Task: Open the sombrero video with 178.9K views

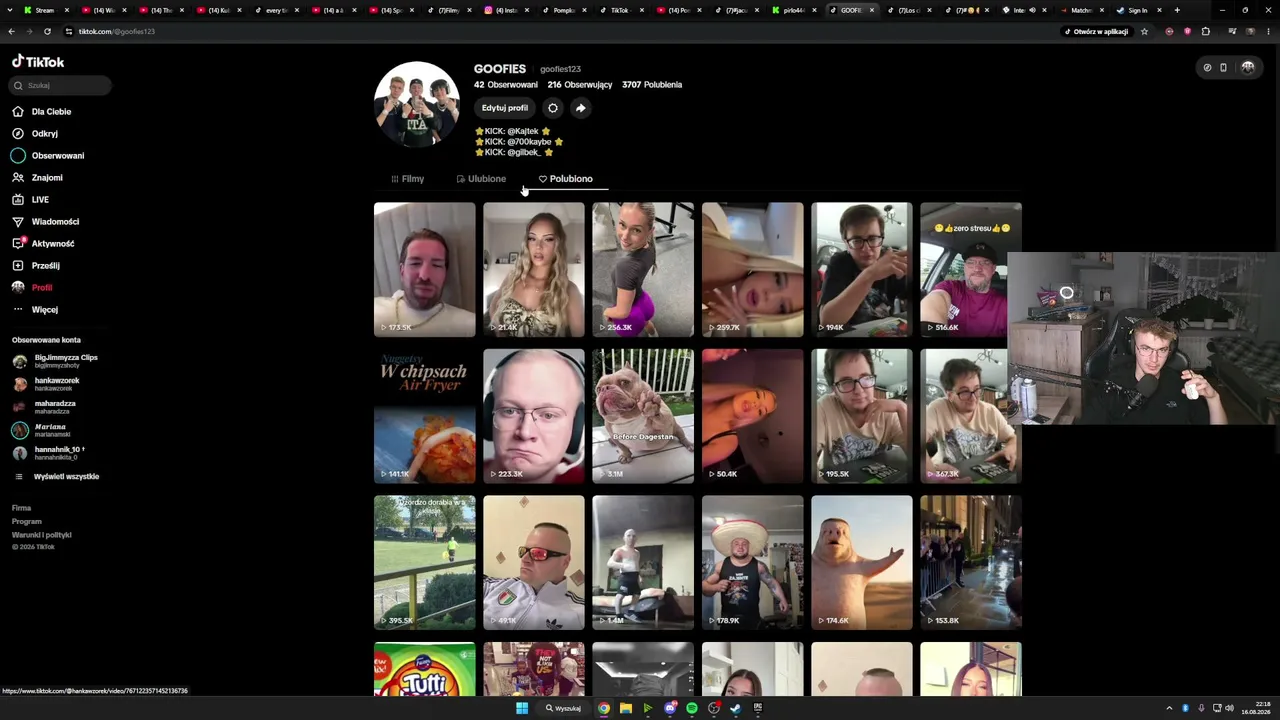Action: (x=752, y=563)
